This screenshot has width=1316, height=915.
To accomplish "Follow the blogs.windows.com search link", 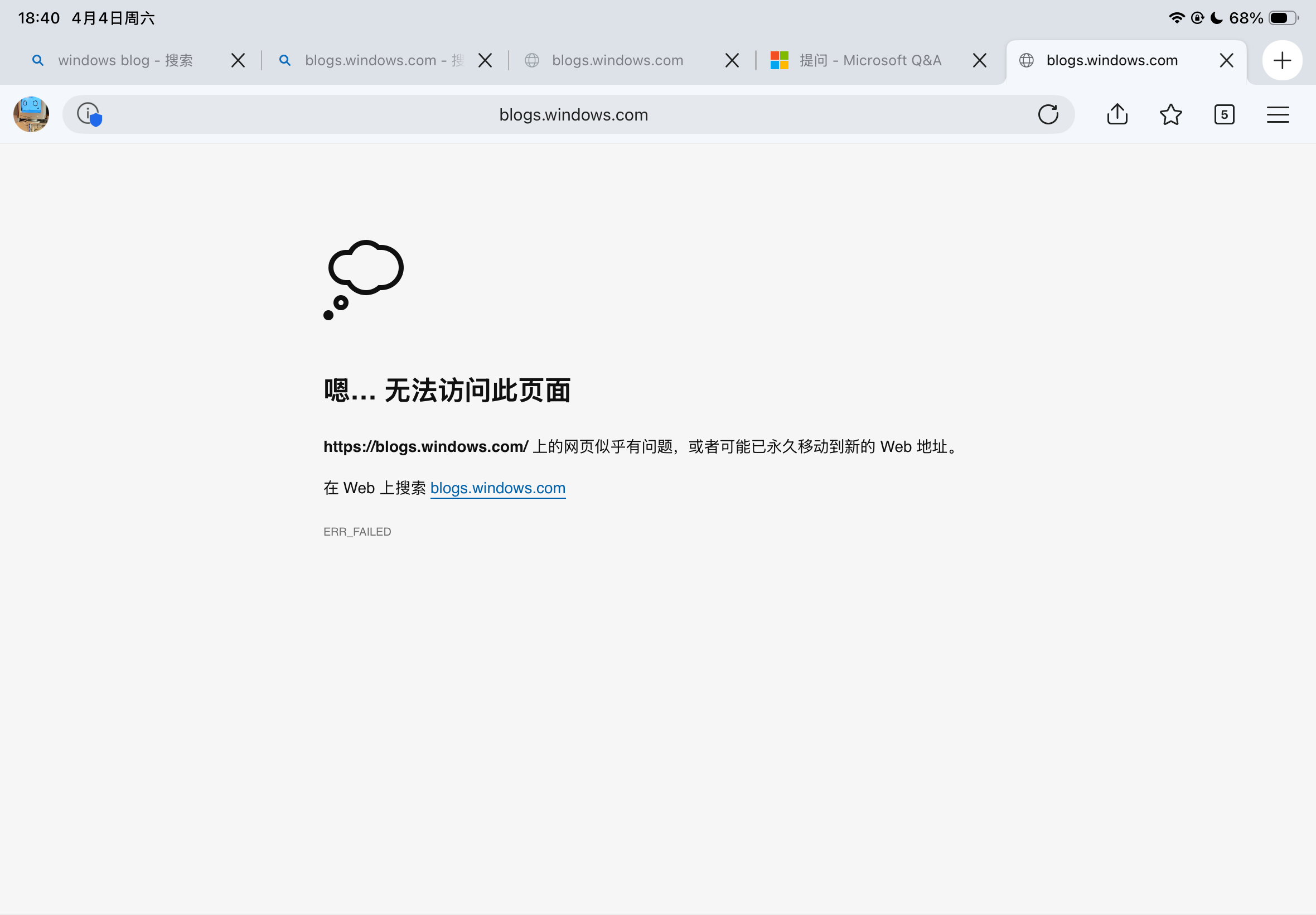I will click(x=498, y=488).
